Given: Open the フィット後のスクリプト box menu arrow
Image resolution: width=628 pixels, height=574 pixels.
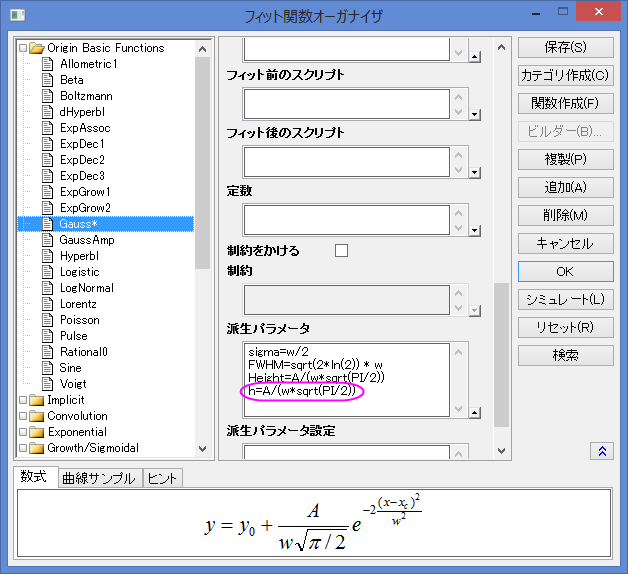Looking at the screenshot, I should [475, 173].
